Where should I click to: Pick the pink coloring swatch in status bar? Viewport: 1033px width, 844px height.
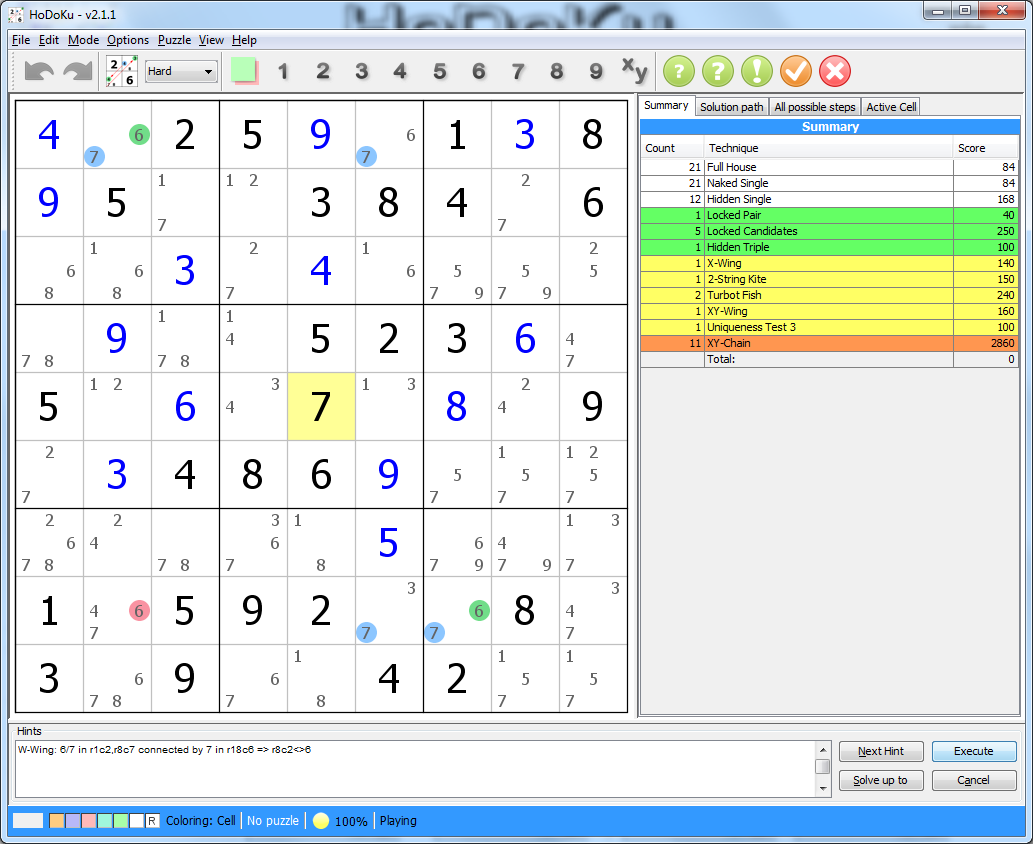pos(89,821)
